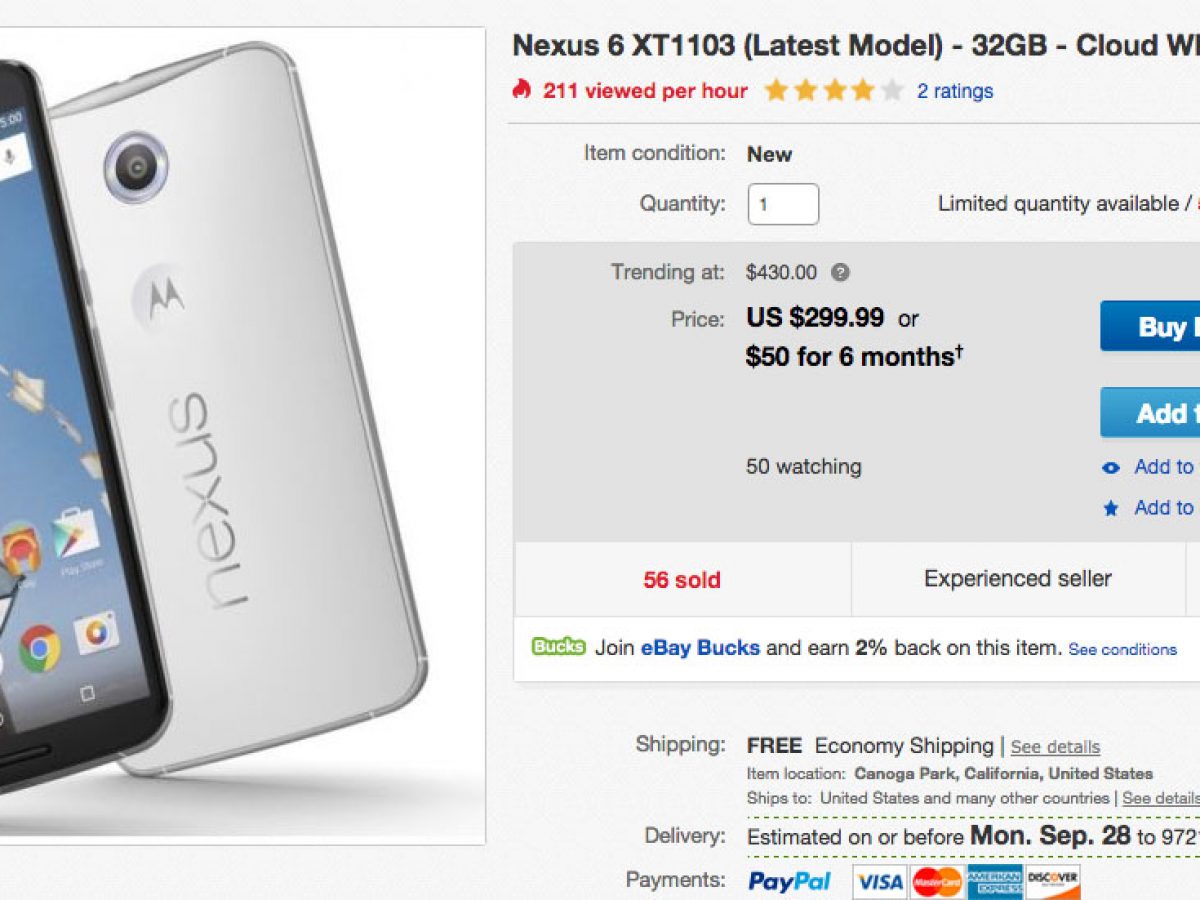Focus the Quantity input field

click(783, 204)
